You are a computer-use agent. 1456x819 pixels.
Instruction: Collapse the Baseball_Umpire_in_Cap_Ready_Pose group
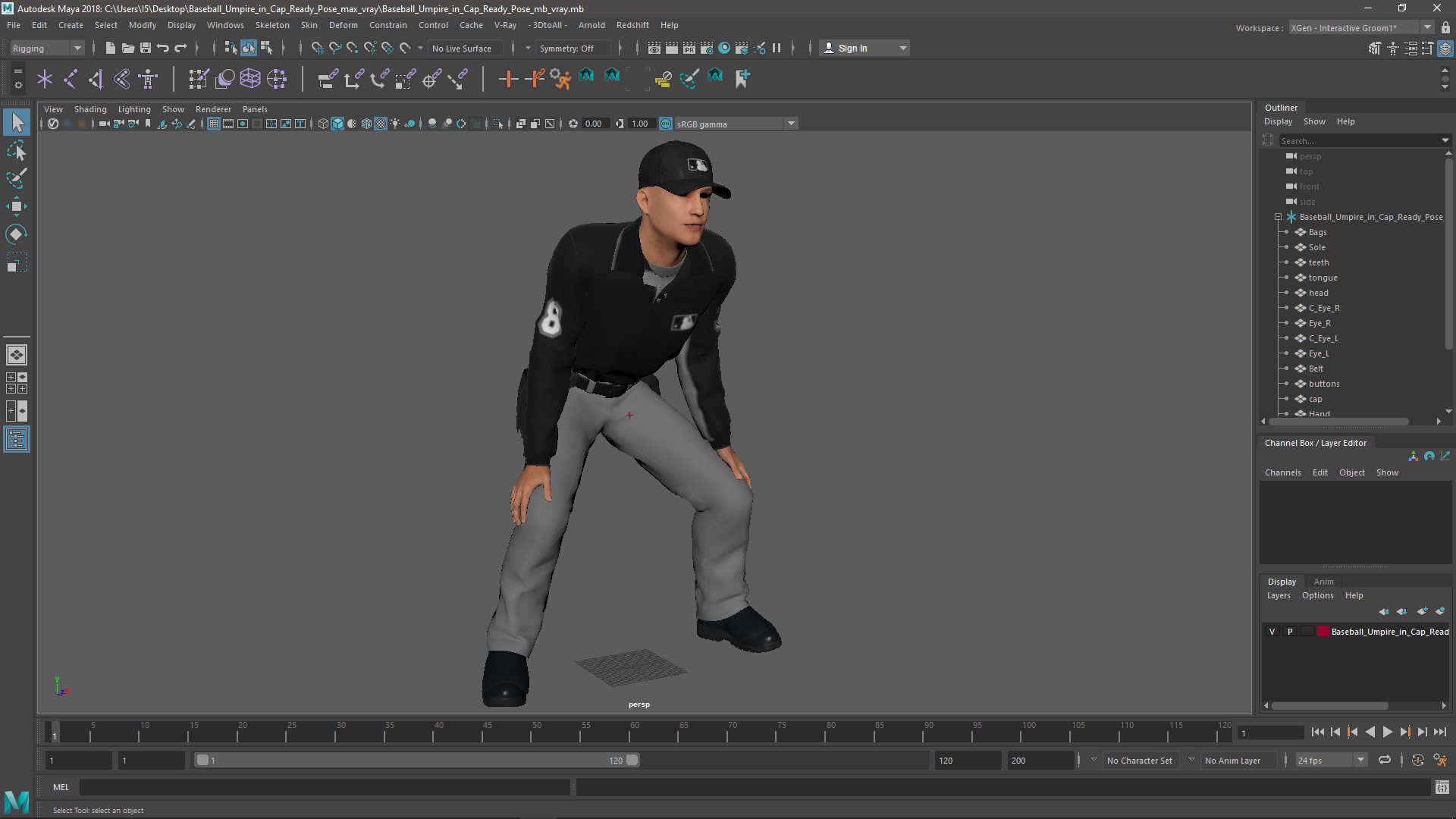[x=1278, y=217]
